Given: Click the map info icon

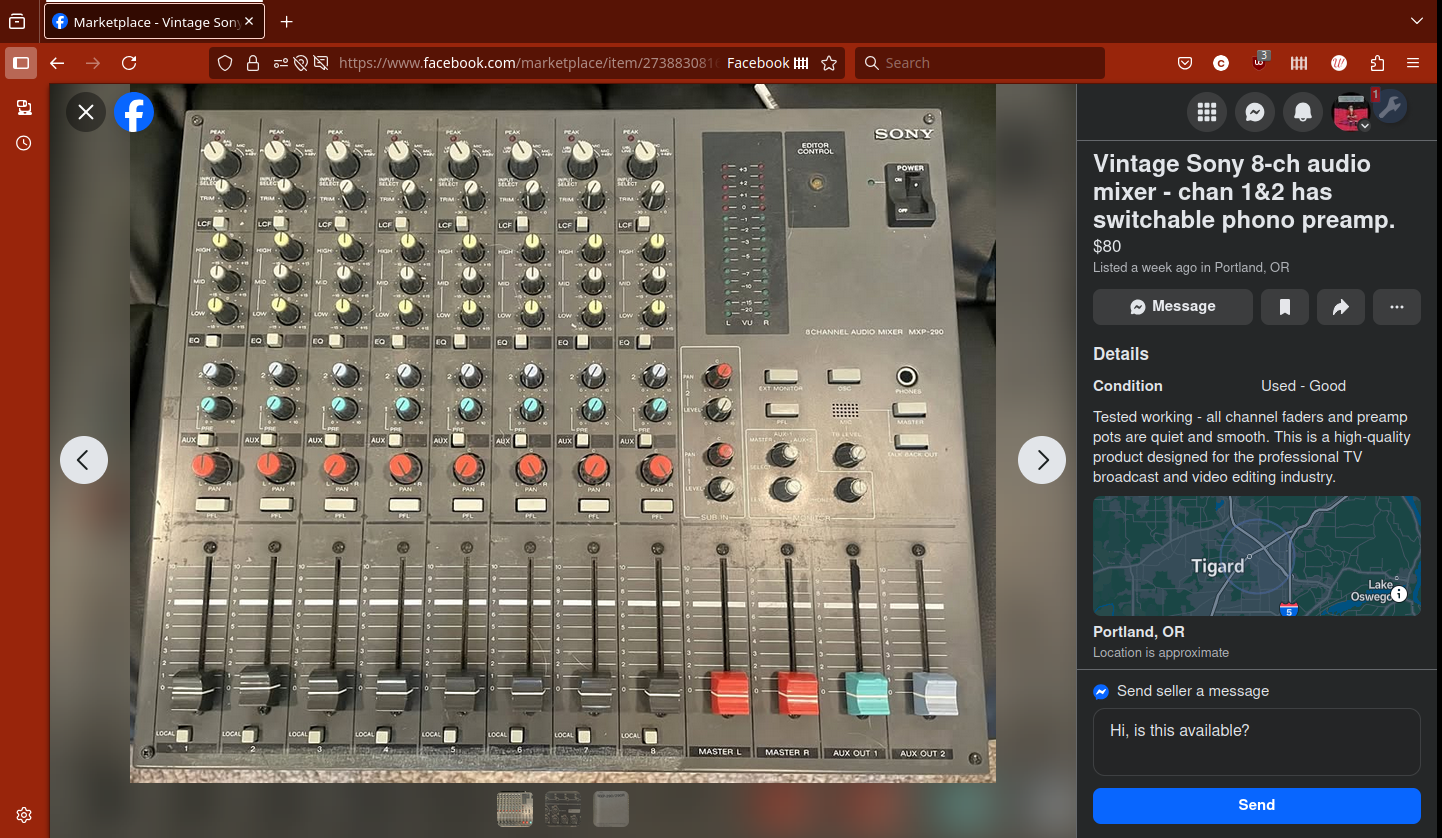Looking at the screenshot, I should pyautogui.click(x=1399, y=594).
